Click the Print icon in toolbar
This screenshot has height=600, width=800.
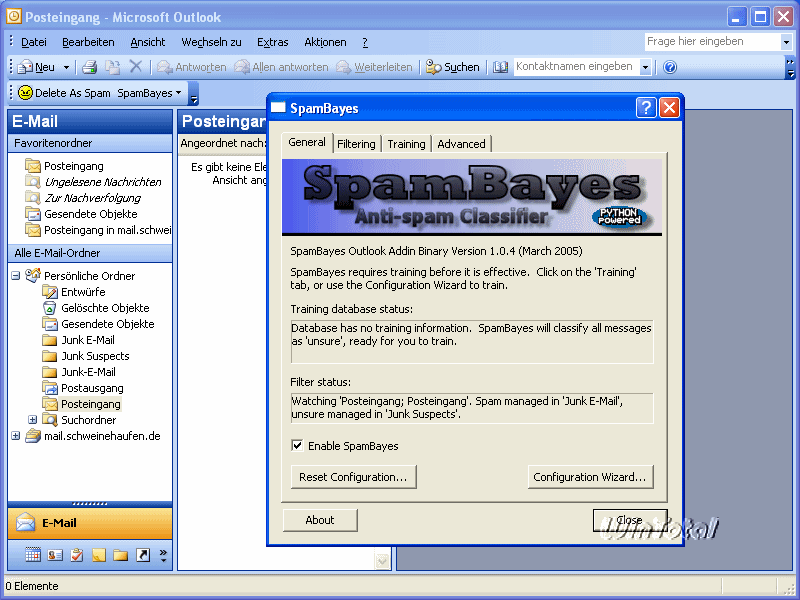click(x=90, y=67)
